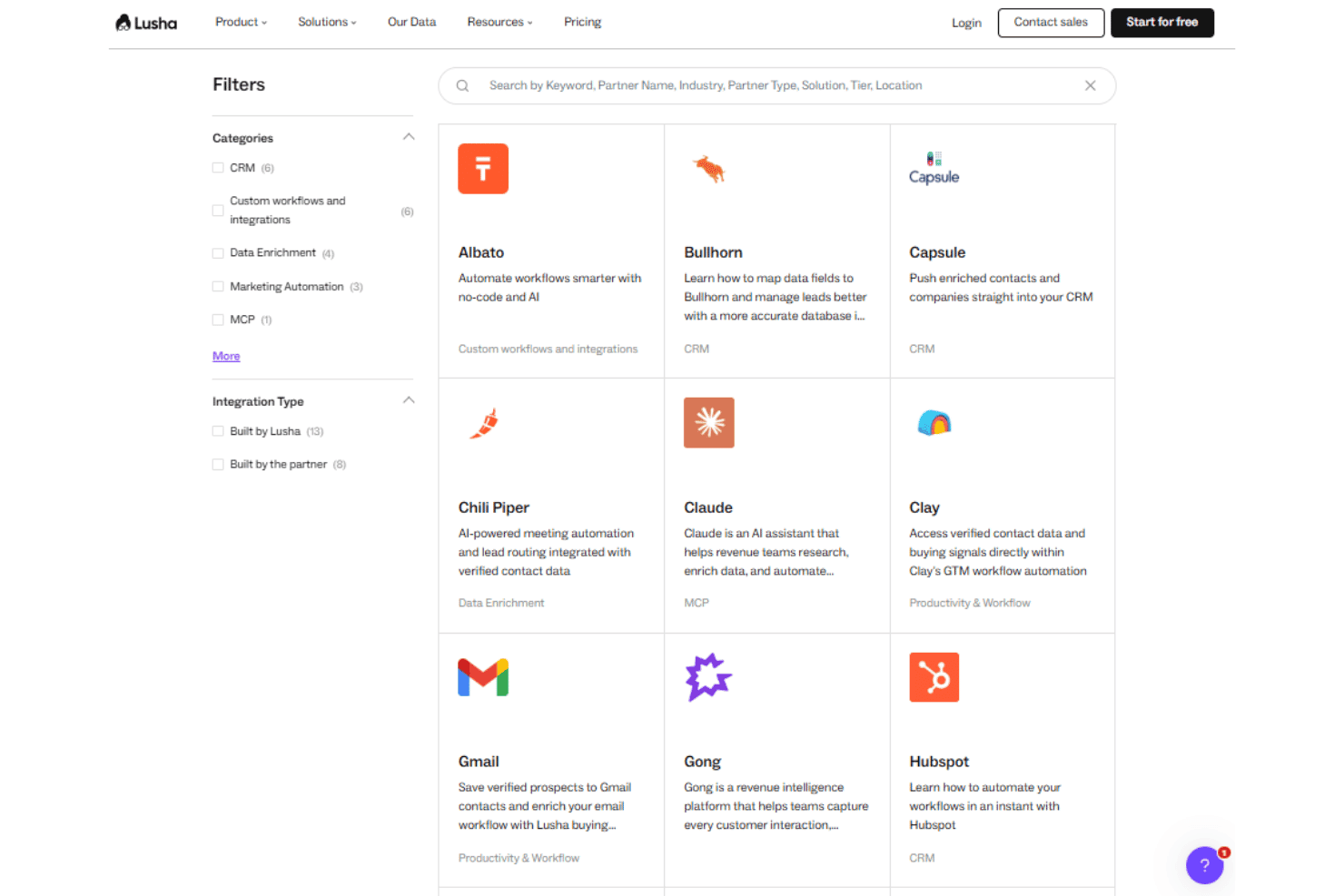Image resolution: width=1344 pixels, height=896 pixels.
Task: Click the Hubspot orange logo icon
Action: 934,677
